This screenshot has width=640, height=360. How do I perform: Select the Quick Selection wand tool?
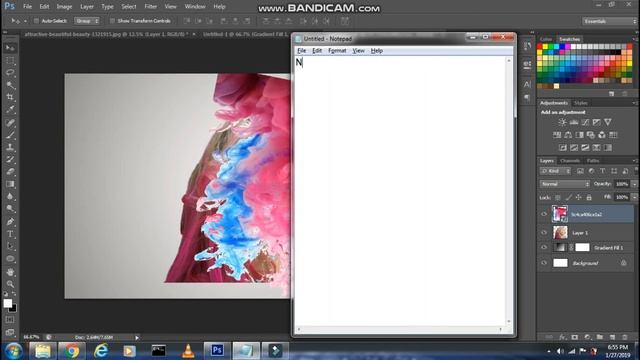[x=10, y=85]
